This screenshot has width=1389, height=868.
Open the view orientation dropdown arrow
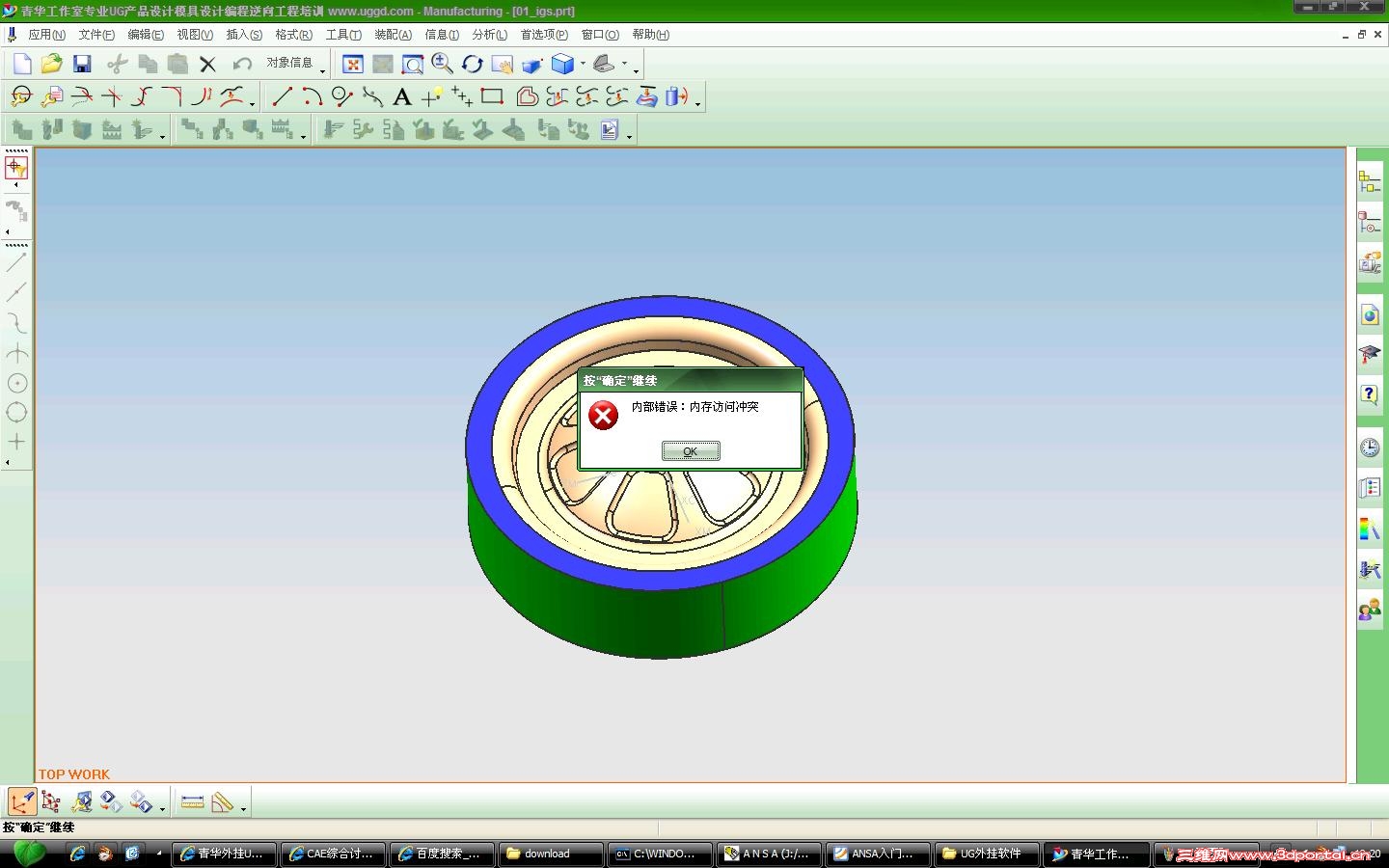tap(624, 64)
